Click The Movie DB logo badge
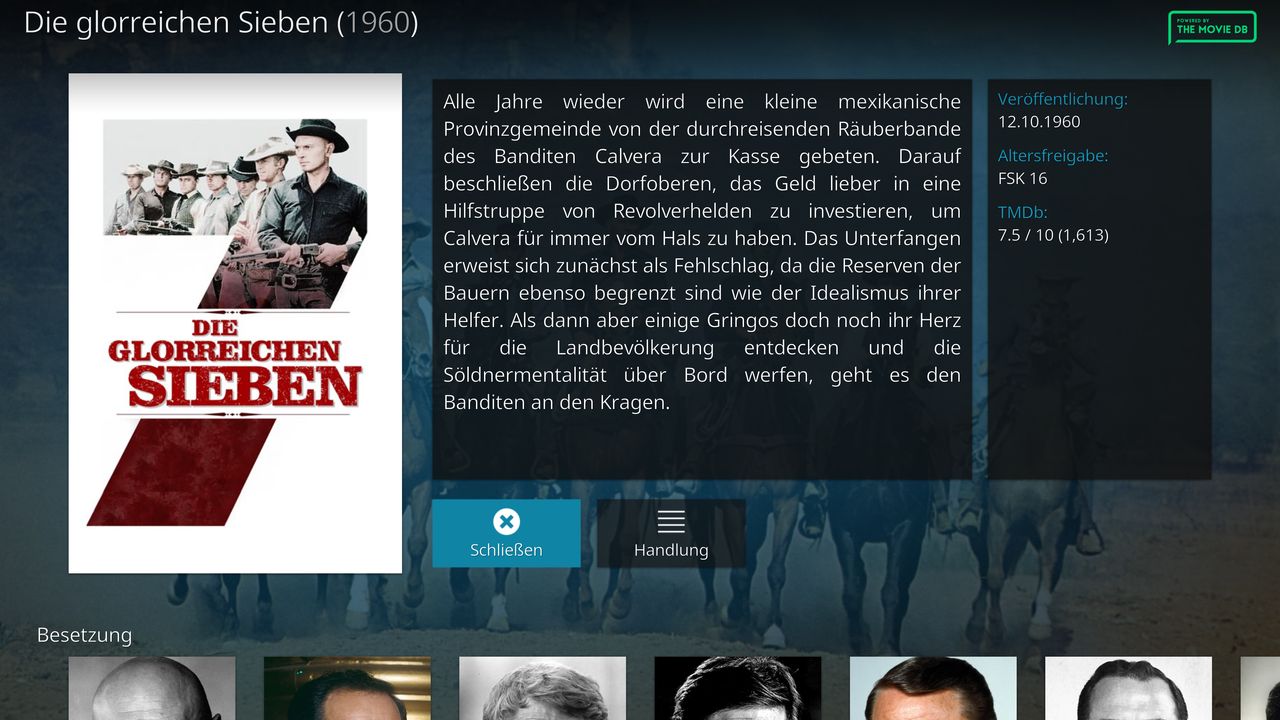Image resolution: width=1280 pixels, height=720 pixels. (1212, 28)
